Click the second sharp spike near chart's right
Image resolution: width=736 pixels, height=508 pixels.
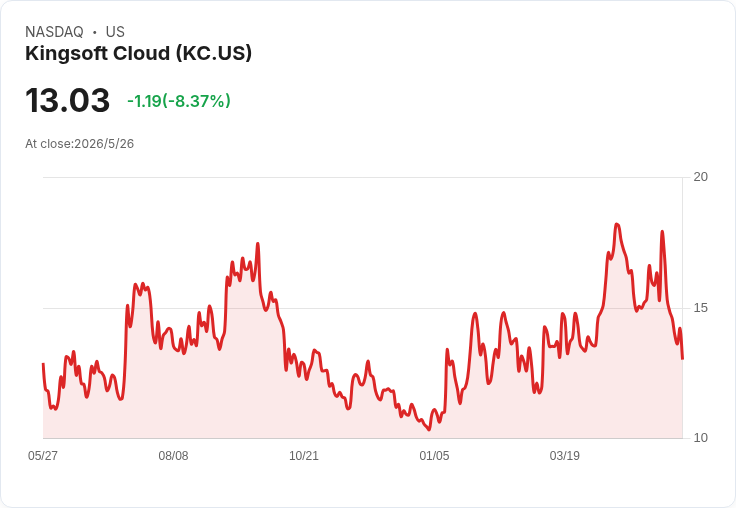click(x=662, y=231)
